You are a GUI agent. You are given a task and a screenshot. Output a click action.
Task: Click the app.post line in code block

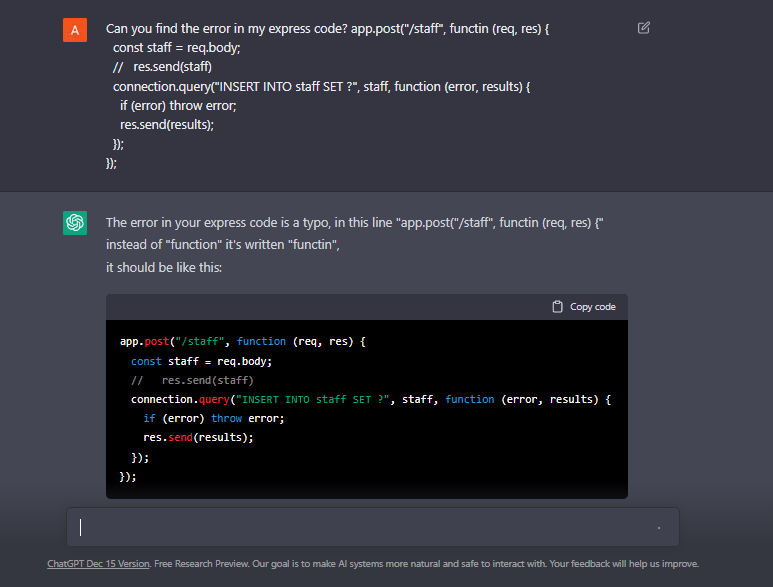click(243, 342)
